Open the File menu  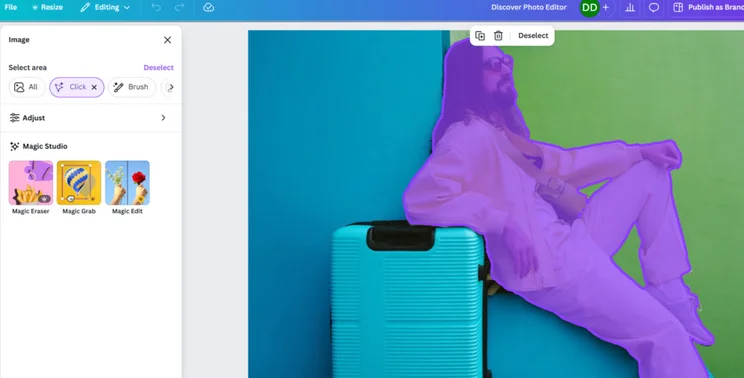pos(11,8)
